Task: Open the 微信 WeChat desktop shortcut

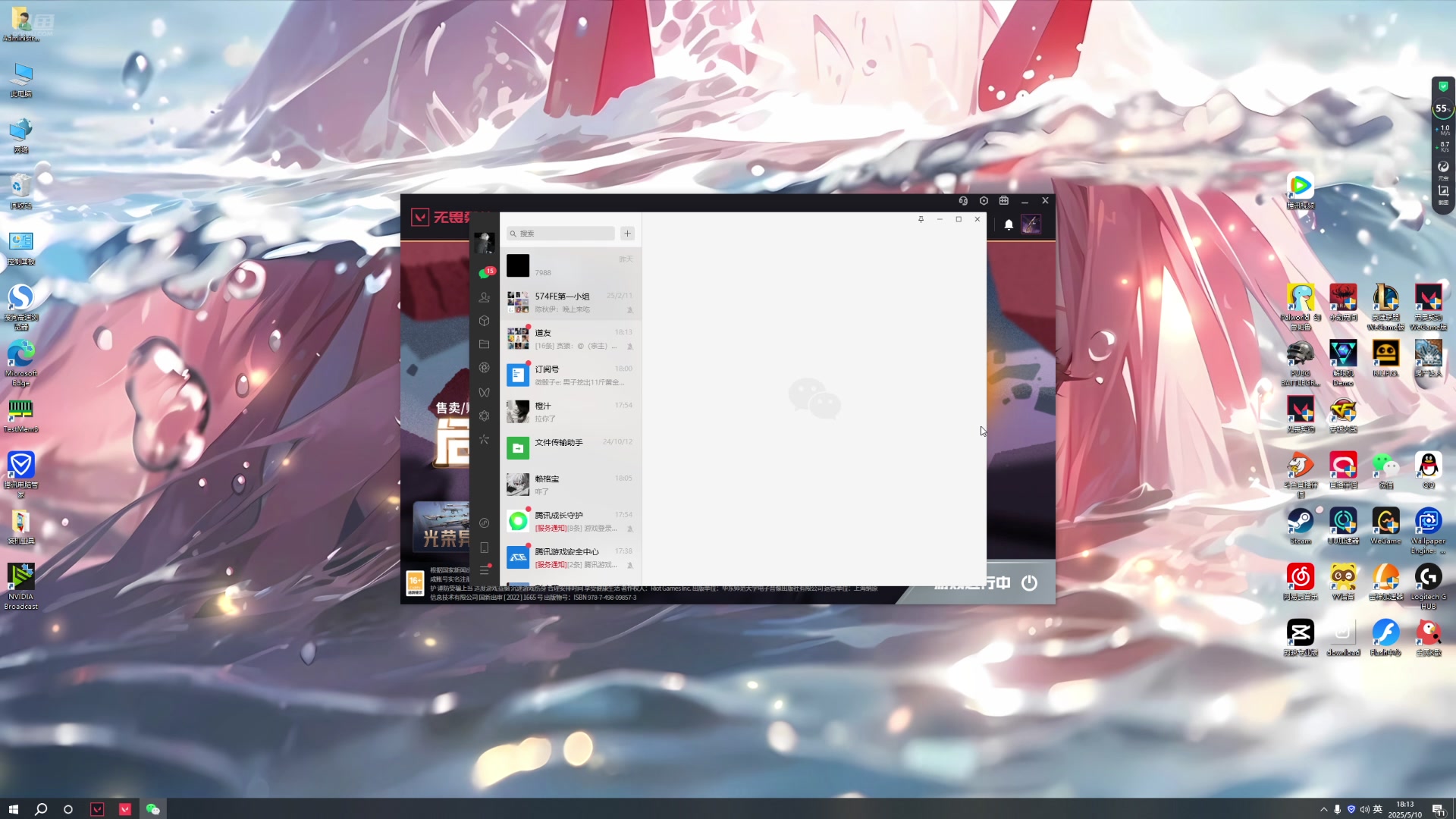Action: pos(1385,470)
